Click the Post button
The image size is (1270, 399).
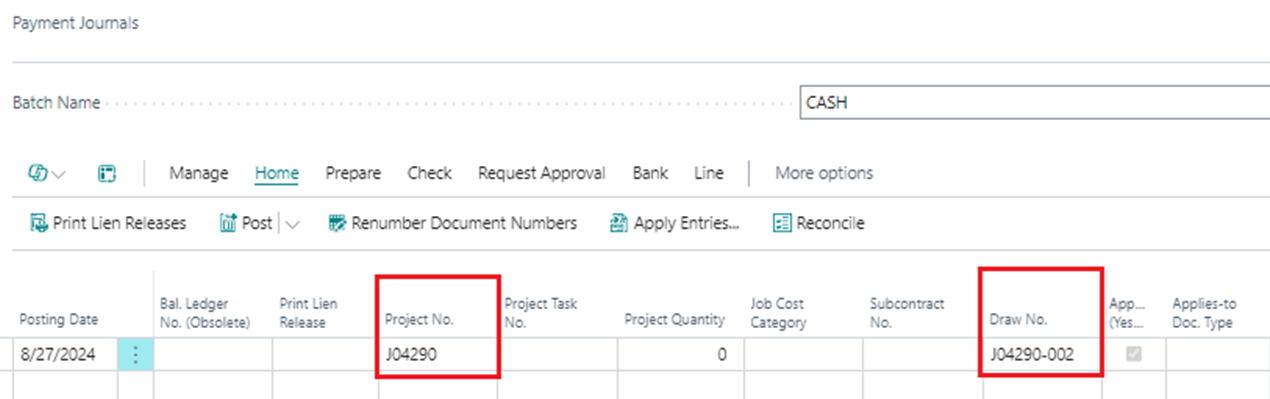pos(245,223)
